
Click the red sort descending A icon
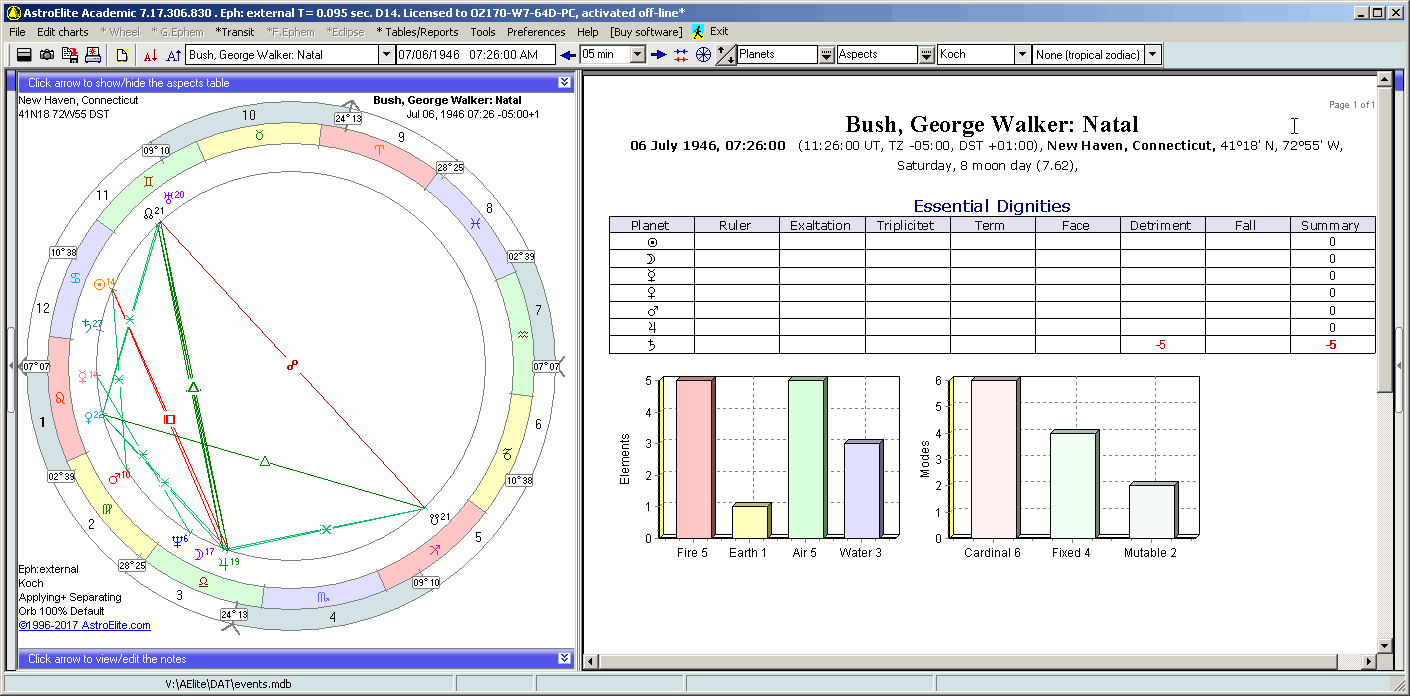[151, 54]
